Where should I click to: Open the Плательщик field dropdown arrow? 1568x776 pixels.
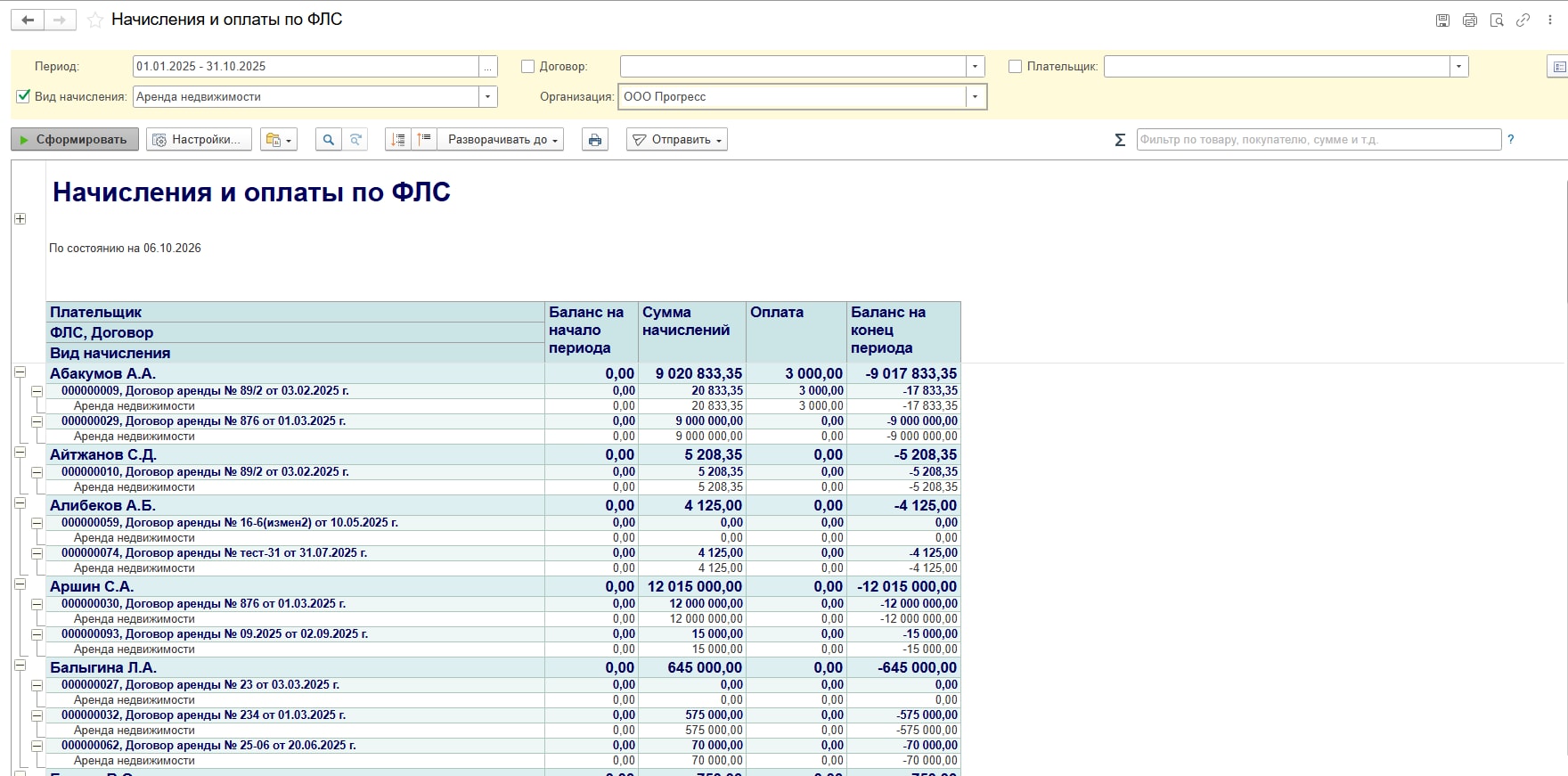click(1458, 67)
